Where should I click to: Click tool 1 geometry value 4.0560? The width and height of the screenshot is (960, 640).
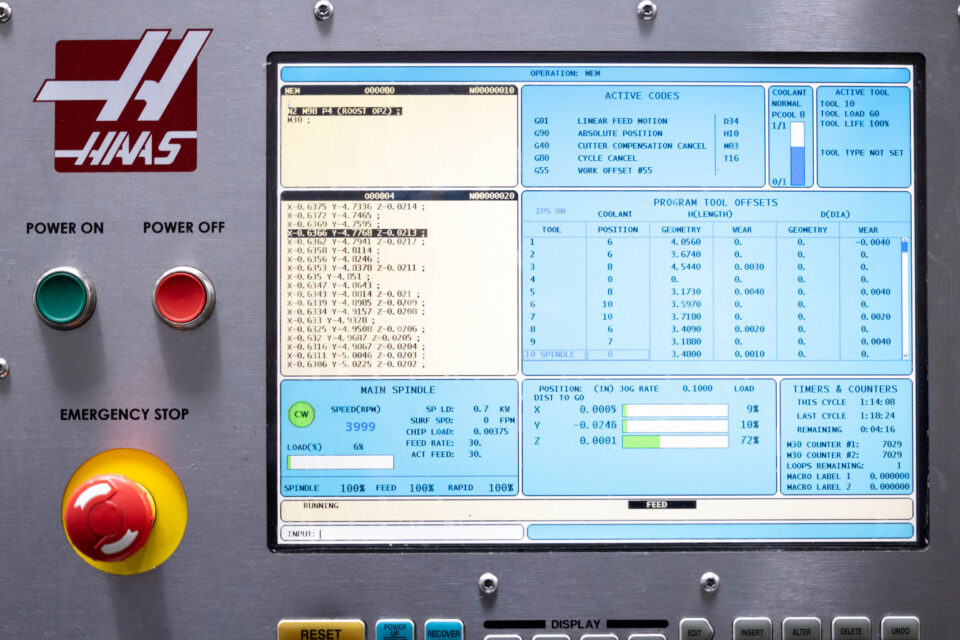(685, 243)
